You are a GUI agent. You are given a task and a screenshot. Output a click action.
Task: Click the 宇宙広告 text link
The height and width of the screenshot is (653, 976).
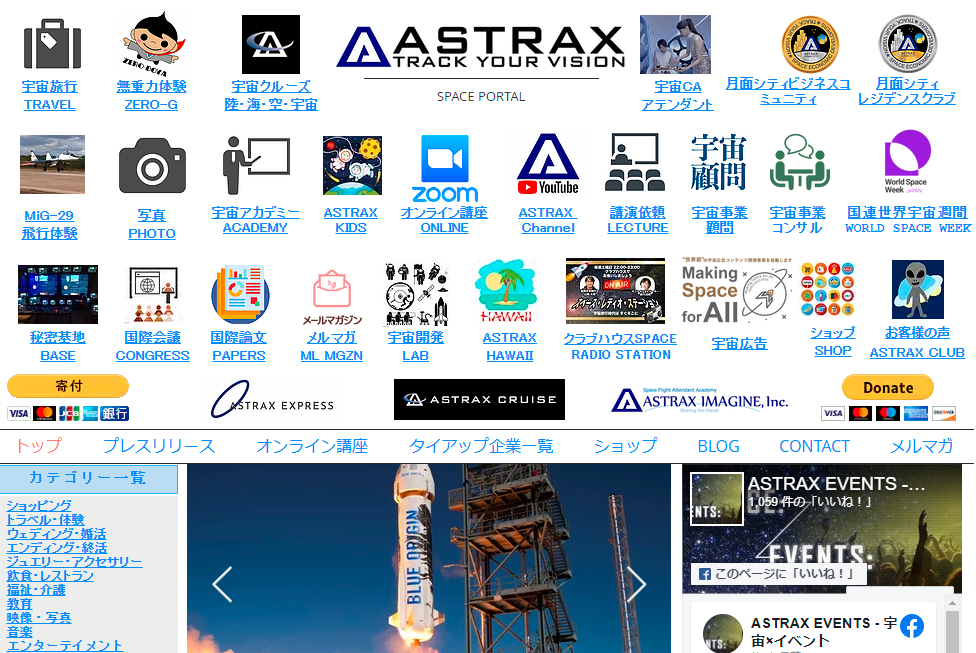(x=739, y=344)
